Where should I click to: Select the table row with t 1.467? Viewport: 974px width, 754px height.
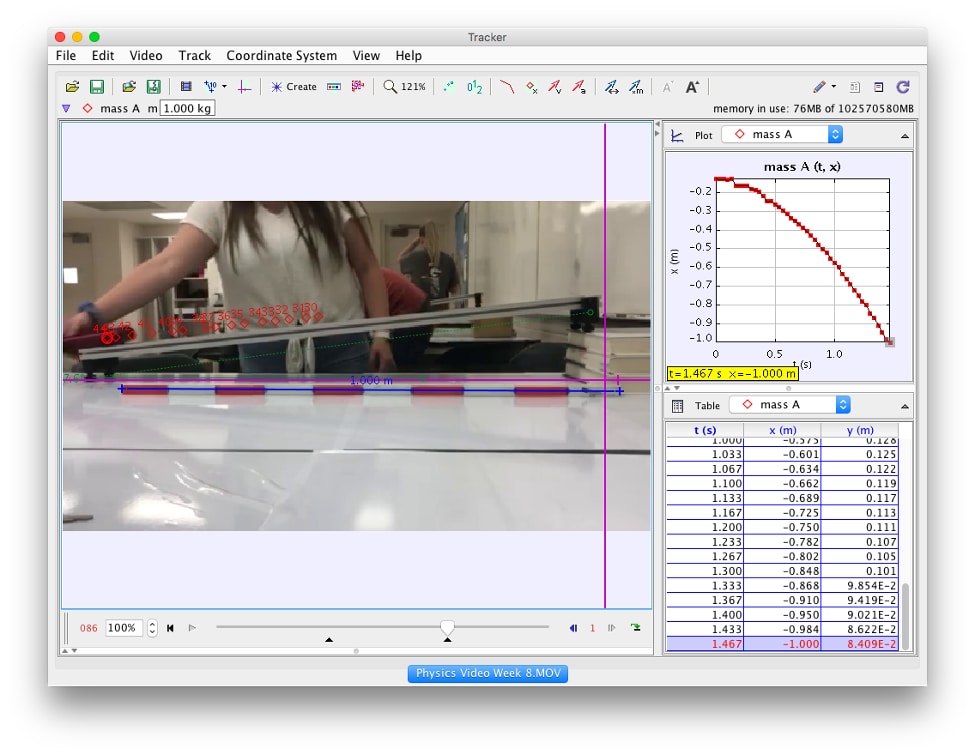(782, 644)
